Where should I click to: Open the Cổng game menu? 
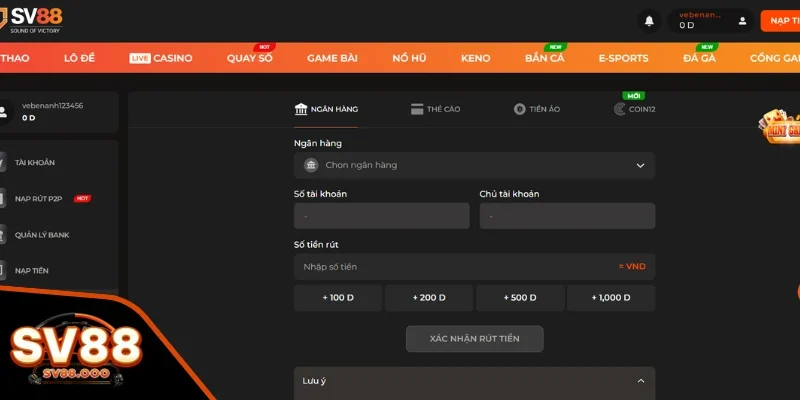point(774,58)
